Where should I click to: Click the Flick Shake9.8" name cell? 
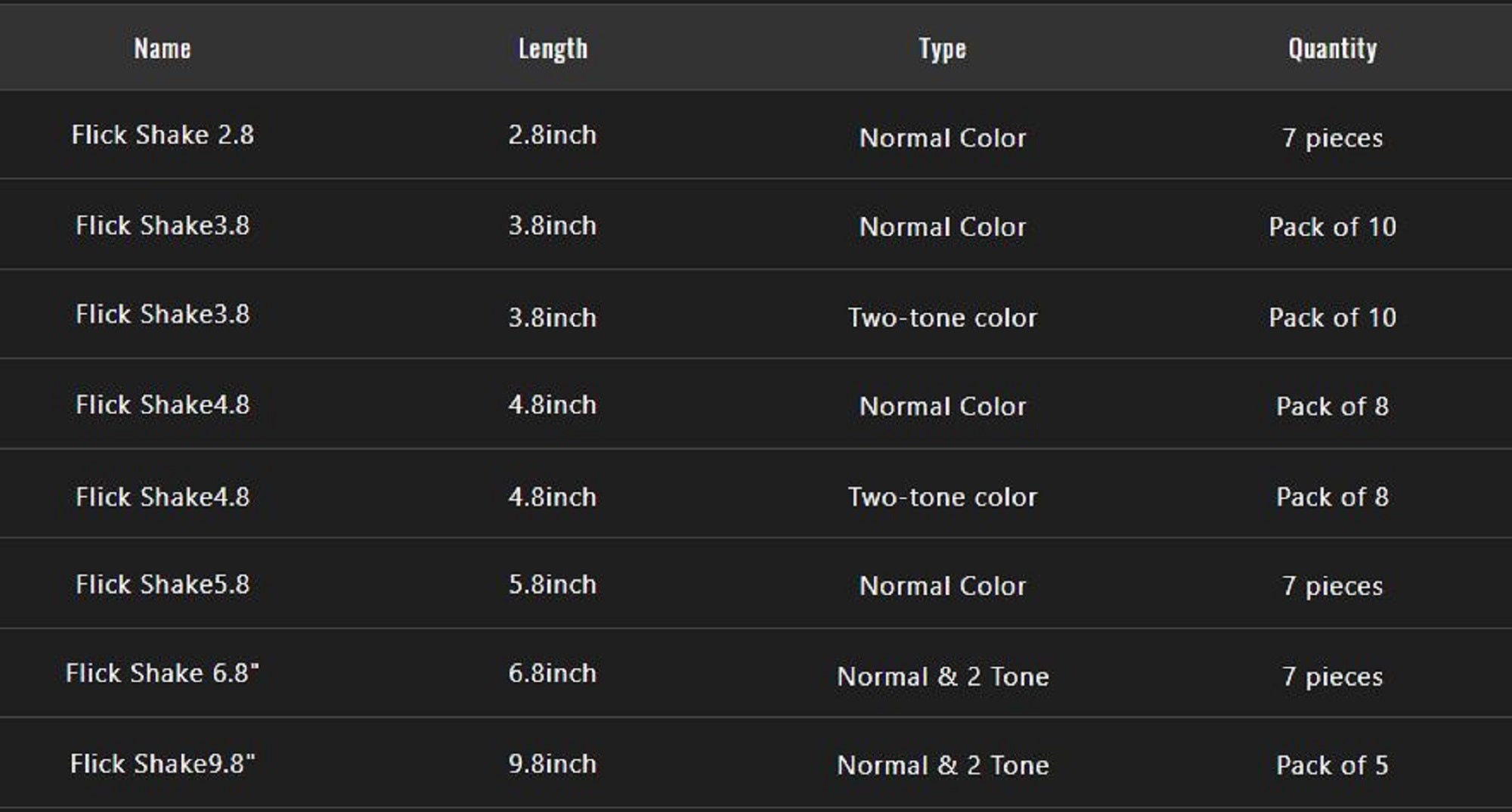pyautogui.click(x=163, y=764)
